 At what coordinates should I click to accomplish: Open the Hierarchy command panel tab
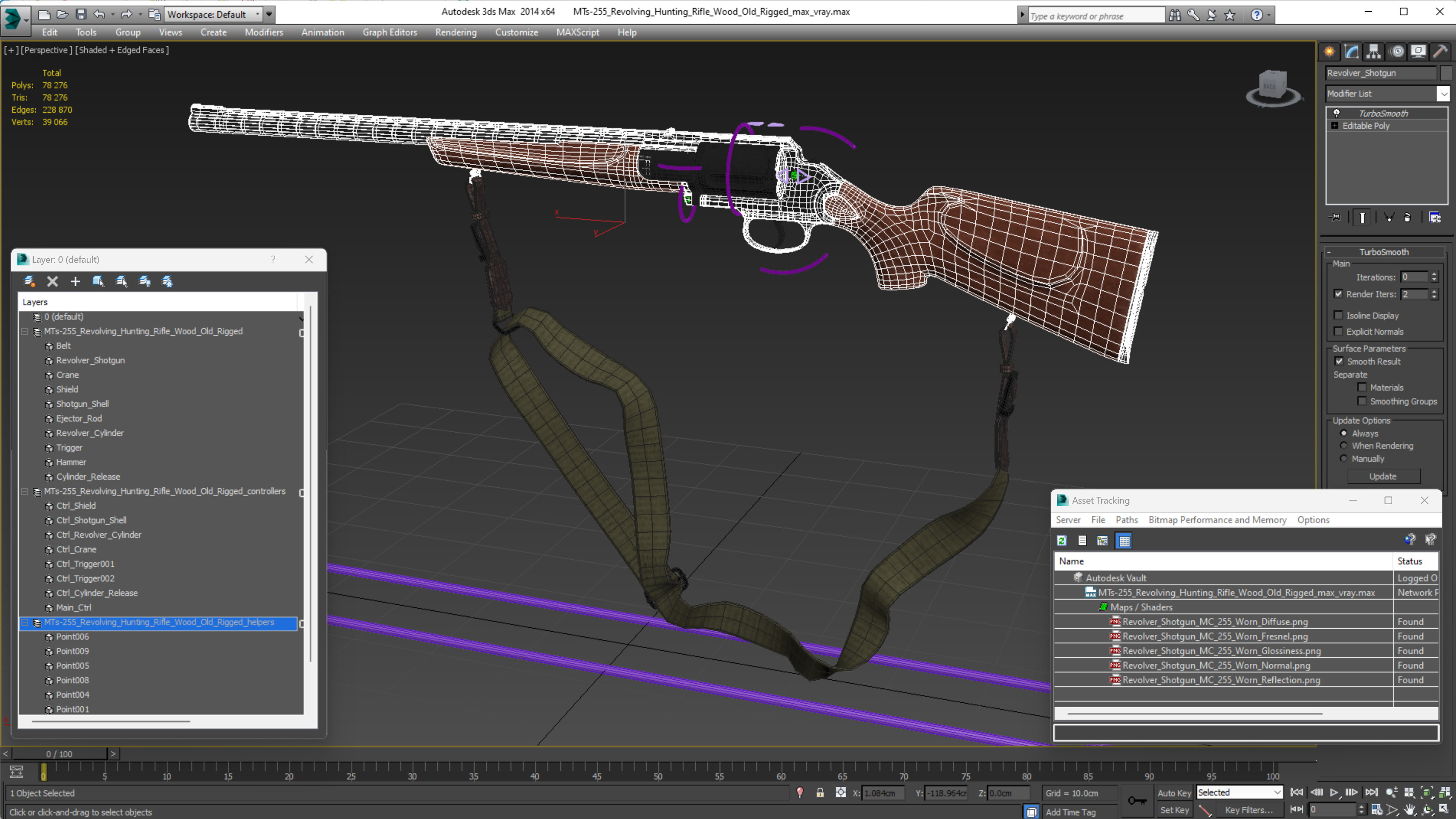click(x=1373, y=52)
